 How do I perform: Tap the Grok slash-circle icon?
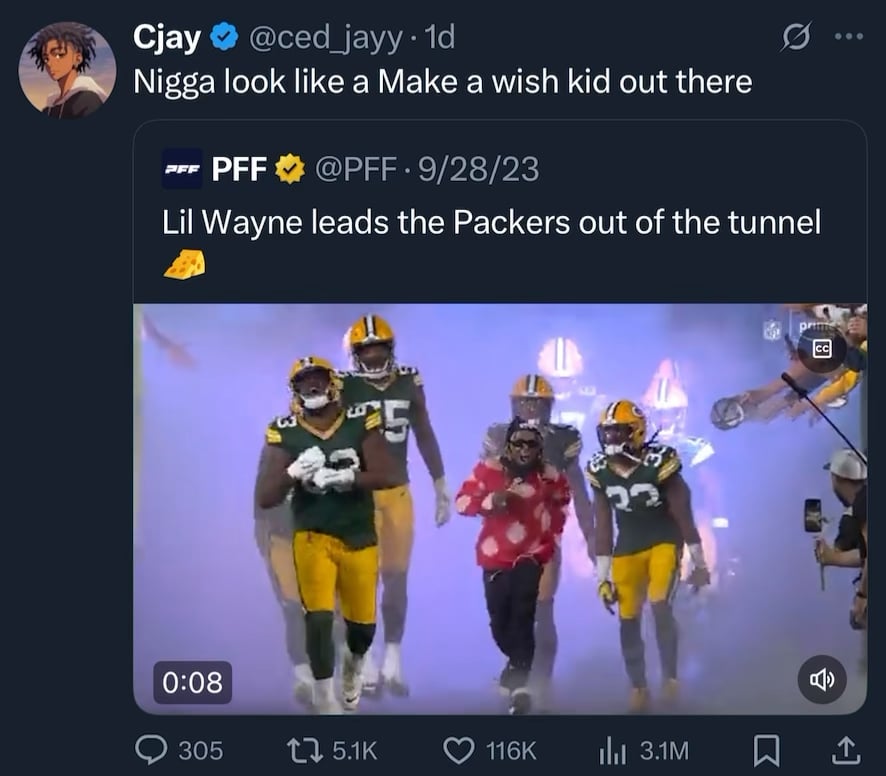click(x=795, y=38)
